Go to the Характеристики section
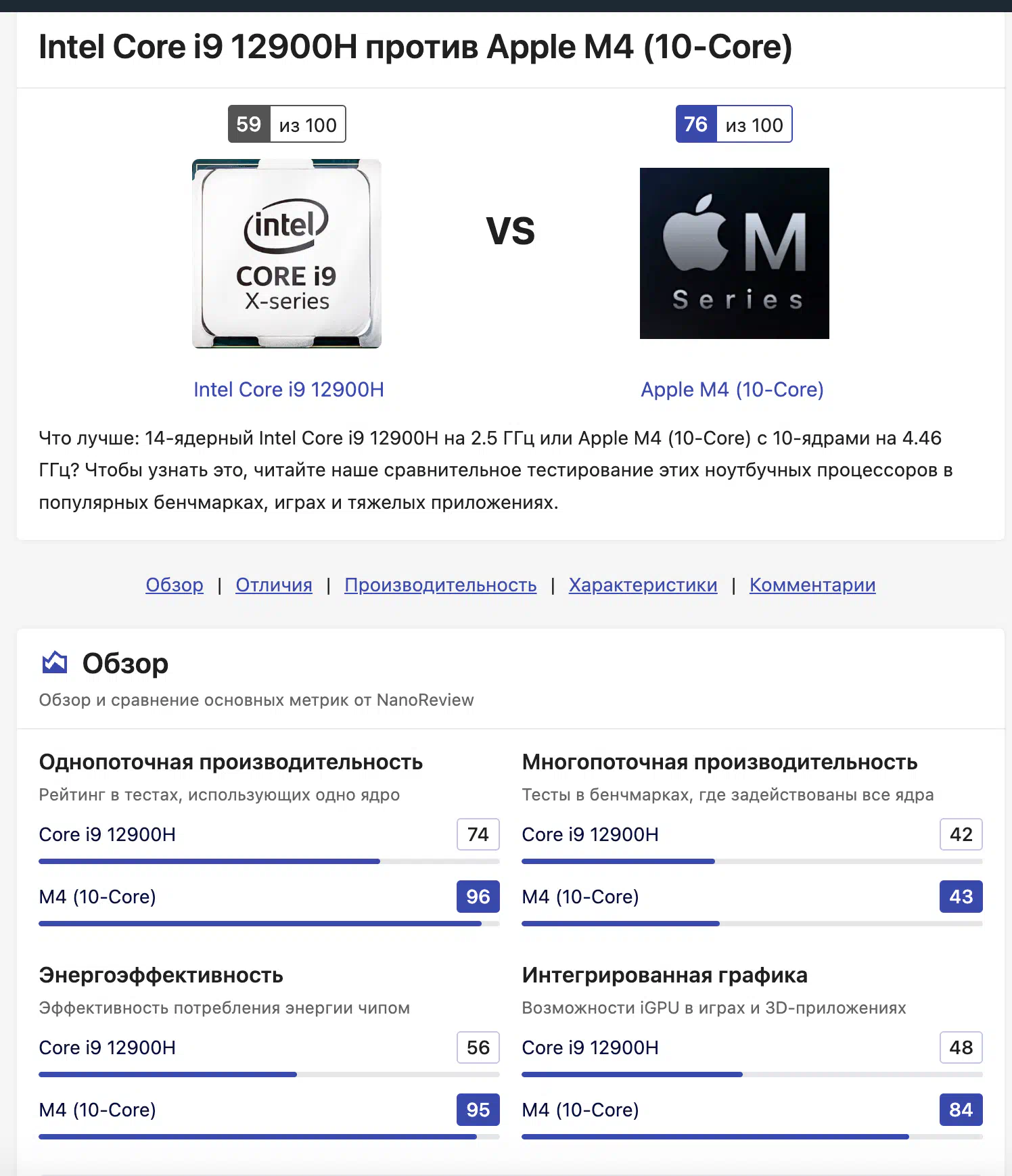1012x1176 pixels. (643, 585)
